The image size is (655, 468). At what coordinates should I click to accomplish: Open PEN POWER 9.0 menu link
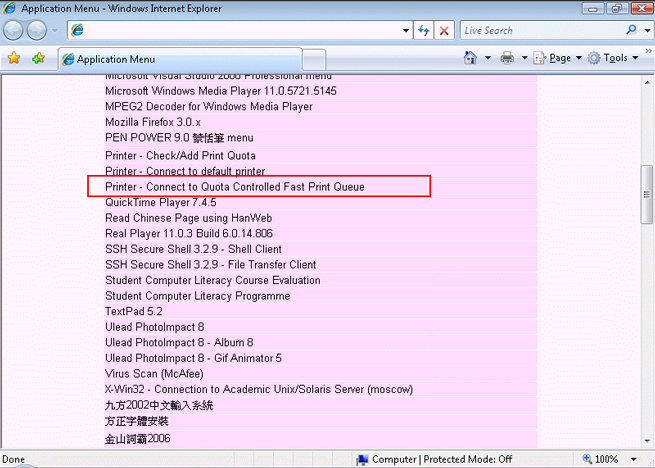click(x=179, y=138)
